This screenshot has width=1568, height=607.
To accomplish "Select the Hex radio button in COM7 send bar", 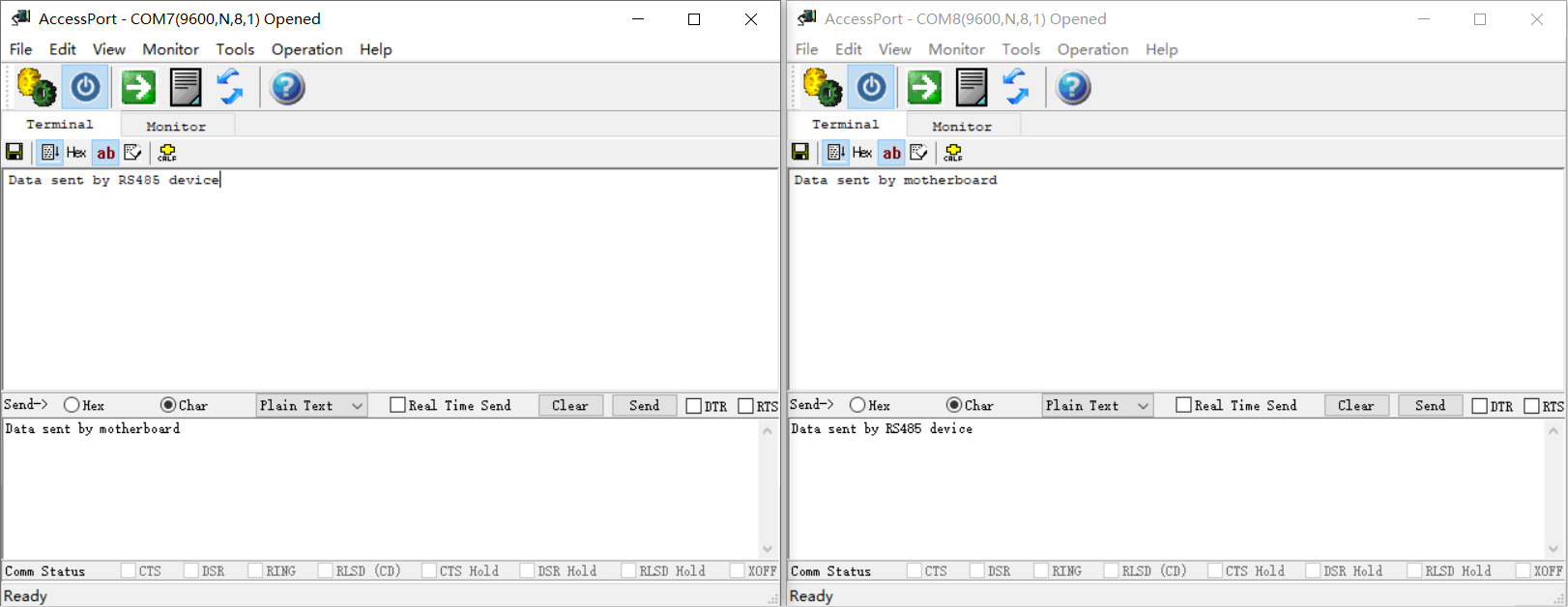I will click(x=72, y=405).
